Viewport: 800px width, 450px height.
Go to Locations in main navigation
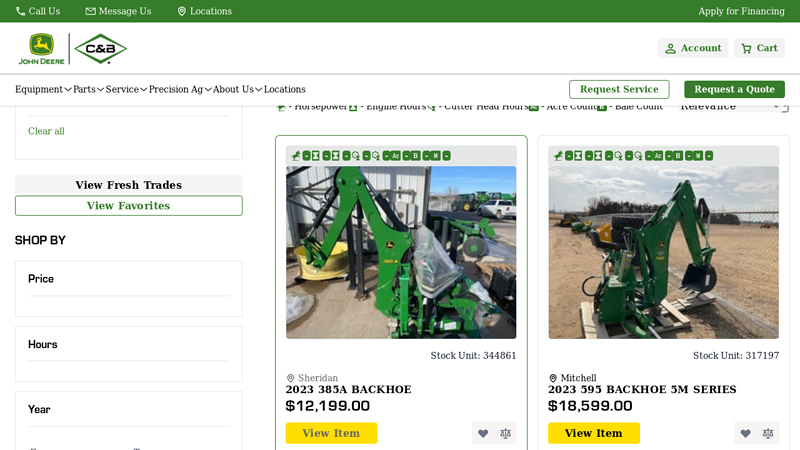(x=285, y=89)
